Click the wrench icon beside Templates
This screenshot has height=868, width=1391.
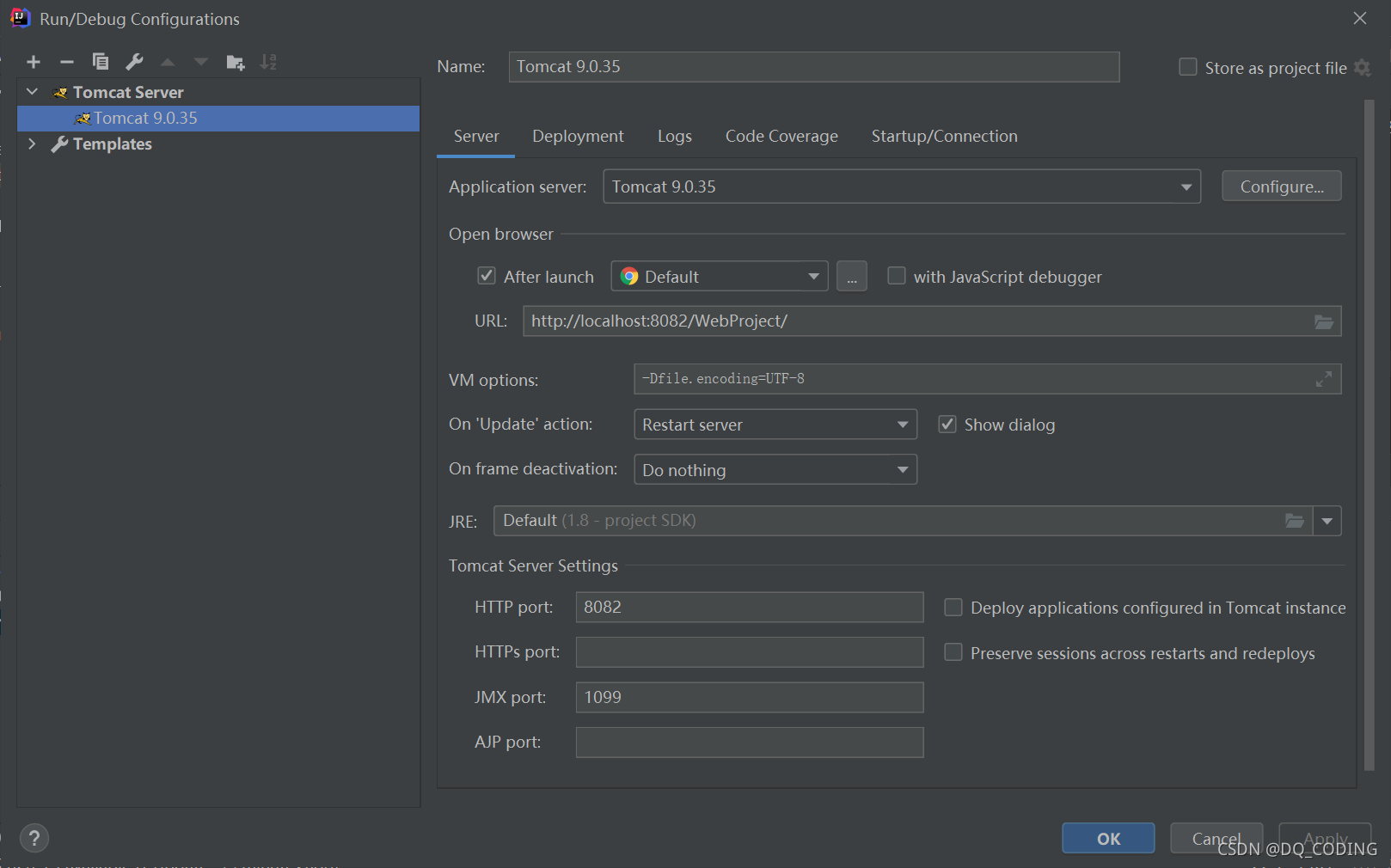59,144
